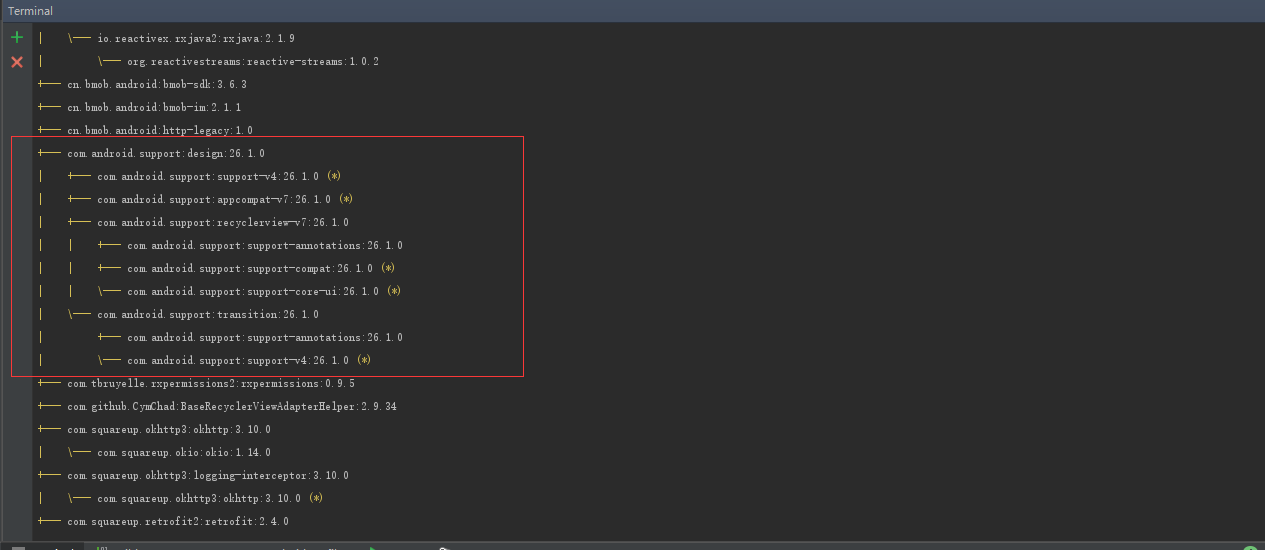1265x550 pixels.
Task: Select the com.squareup.okio:okio:1.14.0 line
Action: [184, 452]
